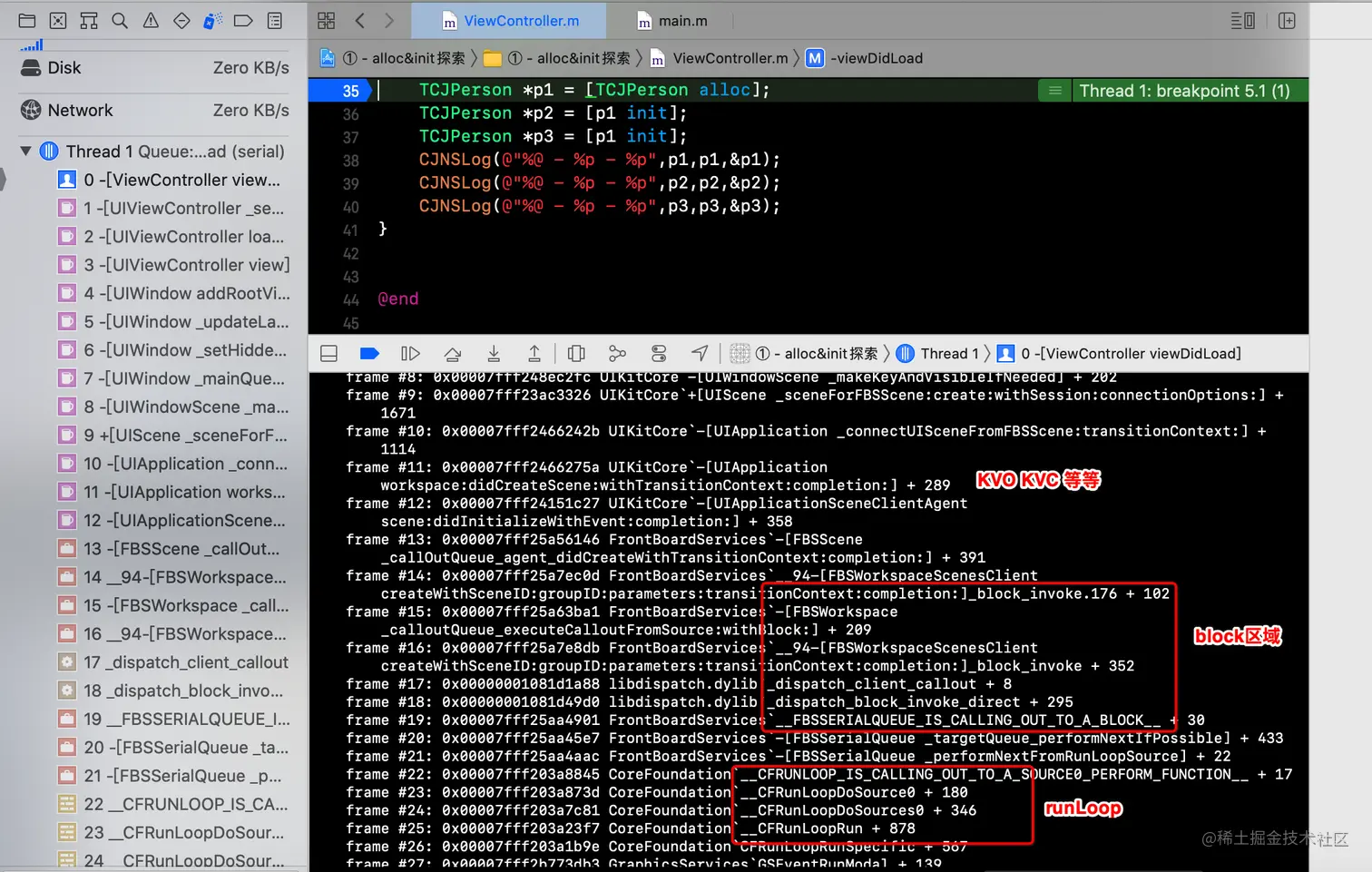Select the Disk gauge
The image size is (1372, 872).
pyautogui.click(x=154, y=68)
